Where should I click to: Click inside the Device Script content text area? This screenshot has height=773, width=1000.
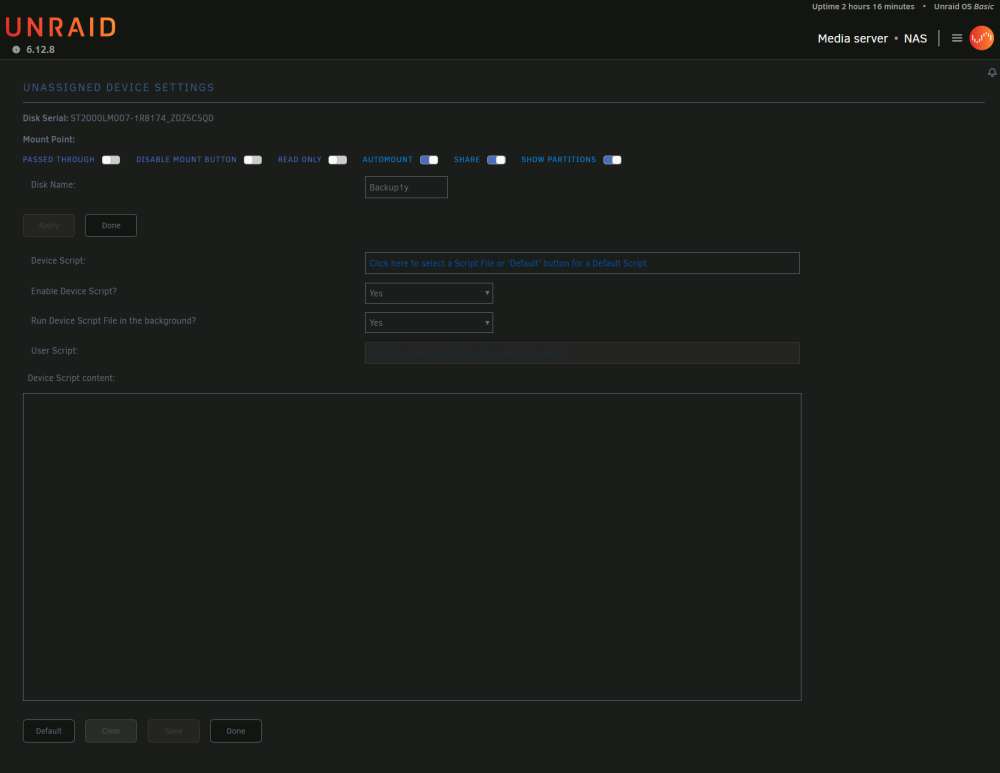click(x=412, y=547)
